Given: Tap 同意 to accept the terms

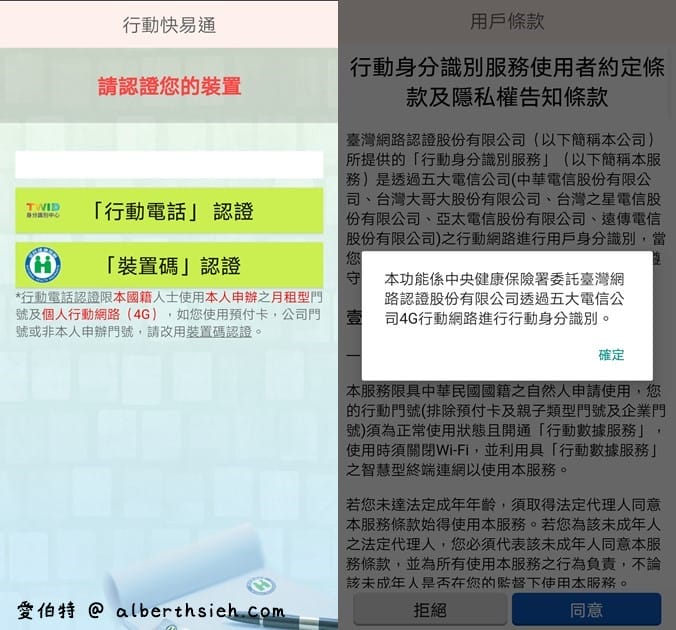Looking at the screenshot, I should point(586,610).
